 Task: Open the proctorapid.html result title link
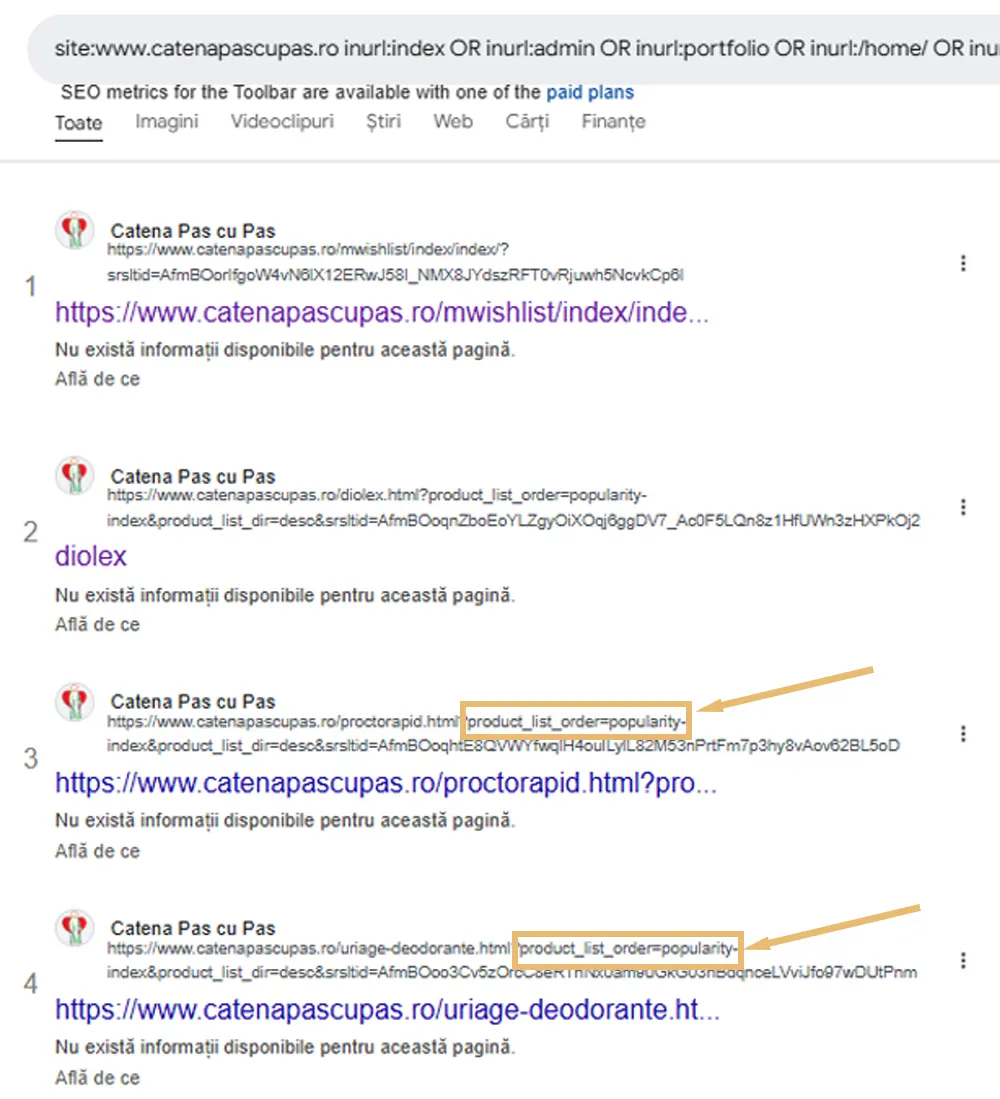[x=385, y=783]
